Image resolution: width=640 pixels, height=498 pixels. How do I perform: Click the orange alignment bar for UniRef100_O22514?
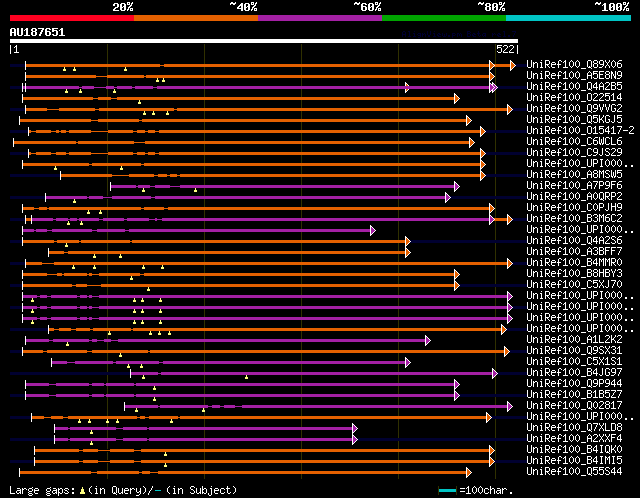coord(241,98)
